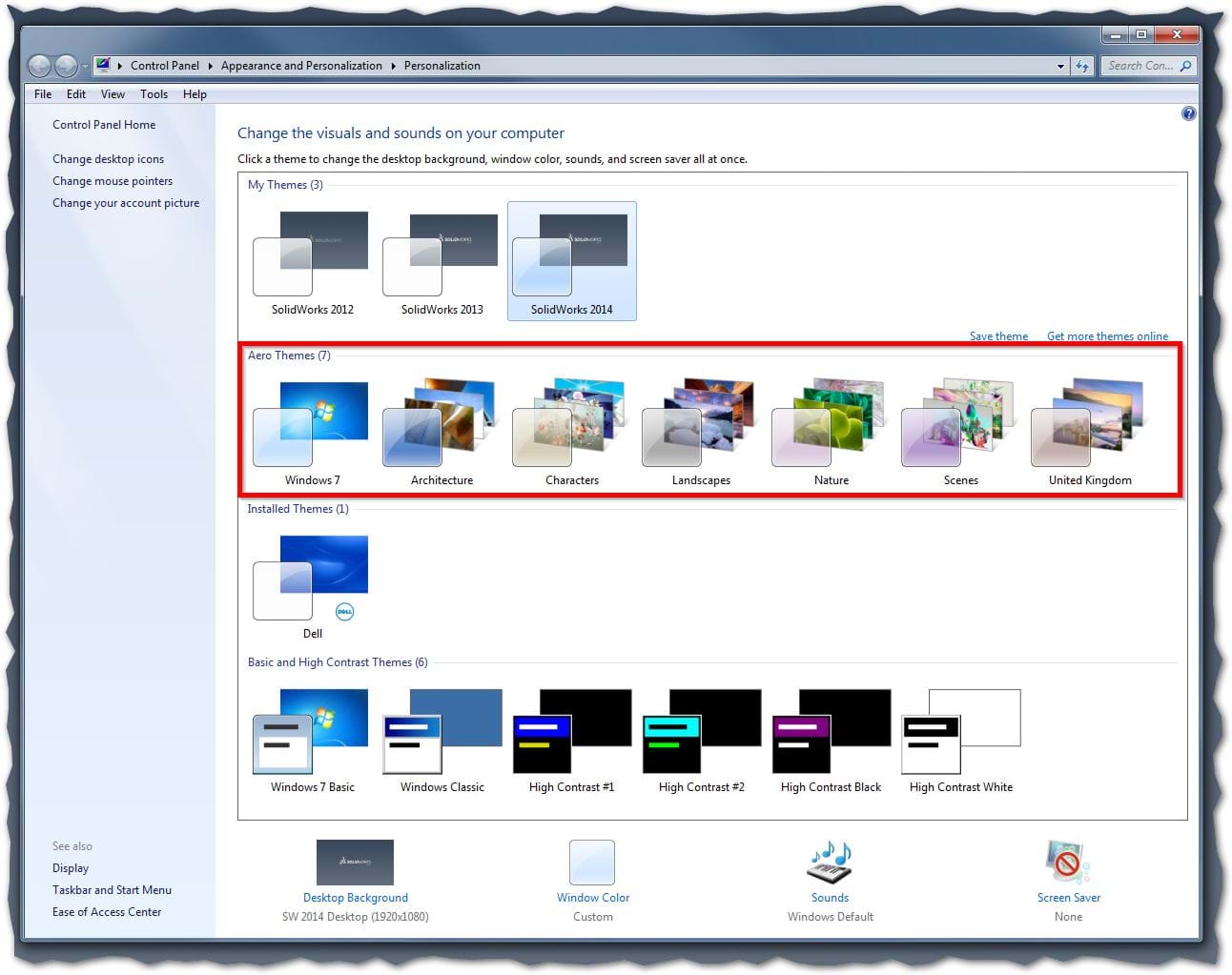The width and height of the screenshot is (1232, 975).
Task: Click the Window Color icon
Action: point(592,863)
